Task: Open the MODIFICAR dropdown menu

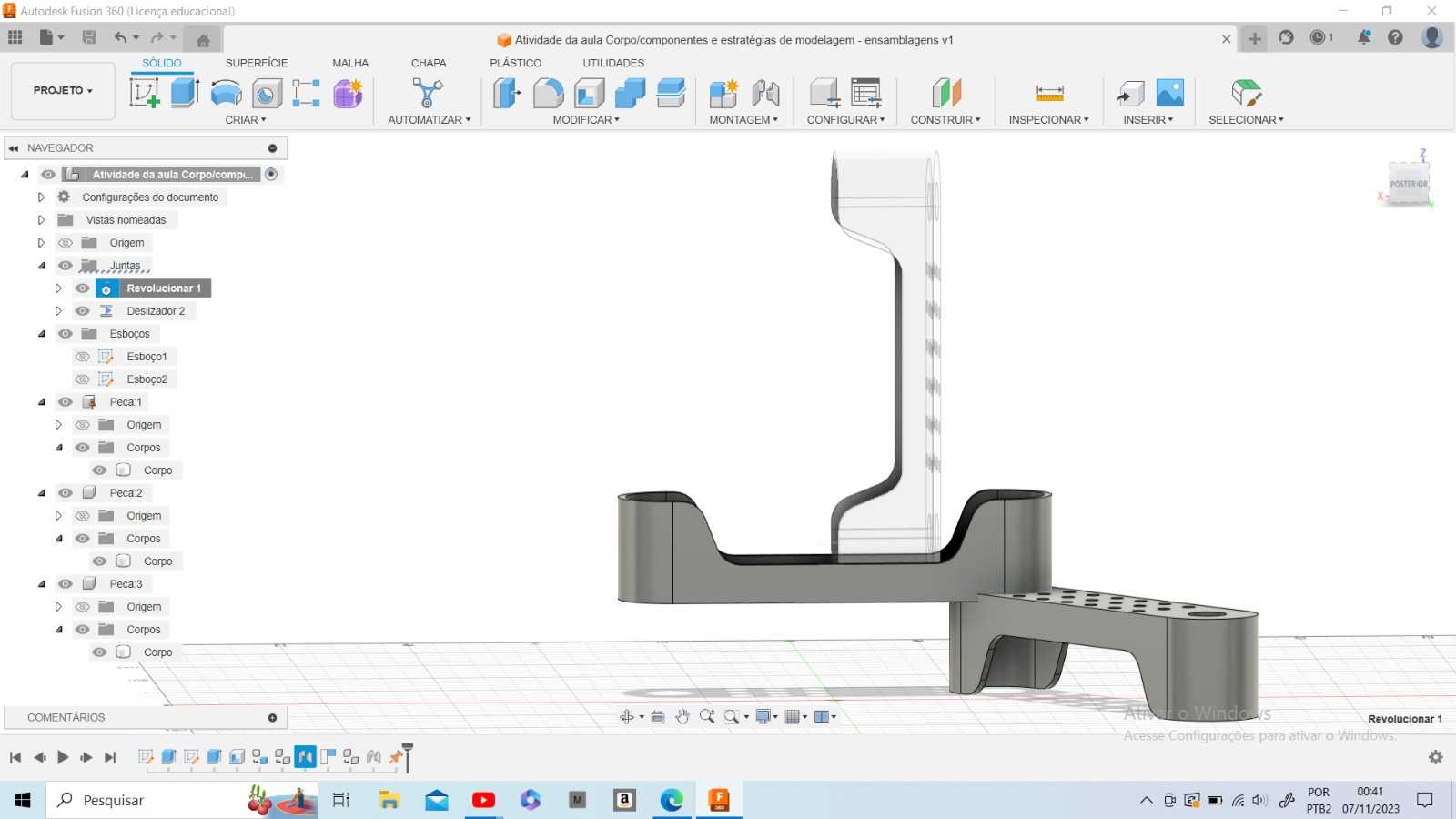Action: click(586, 120)
